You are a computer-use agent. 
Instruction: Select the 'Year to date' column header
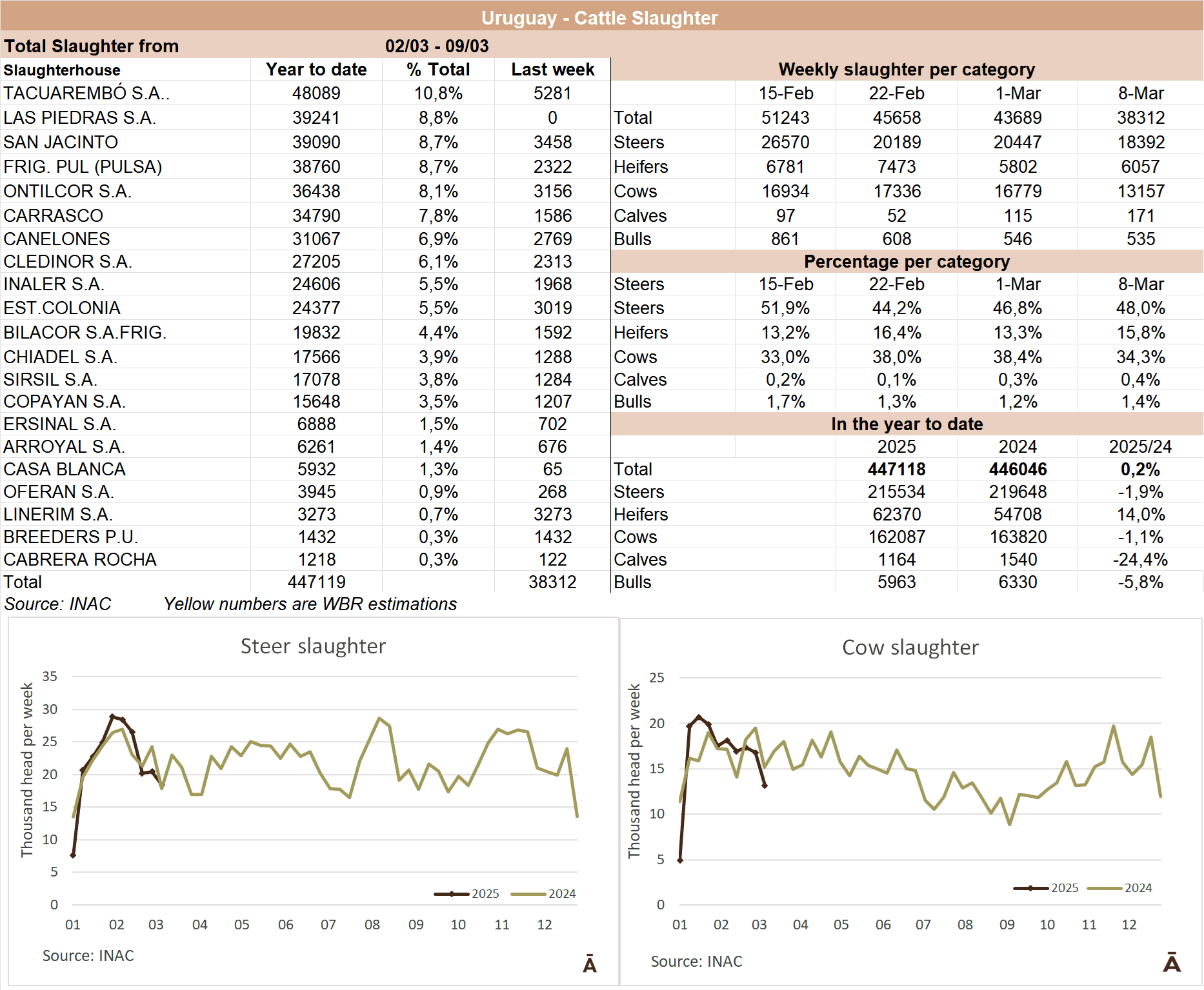316,70
